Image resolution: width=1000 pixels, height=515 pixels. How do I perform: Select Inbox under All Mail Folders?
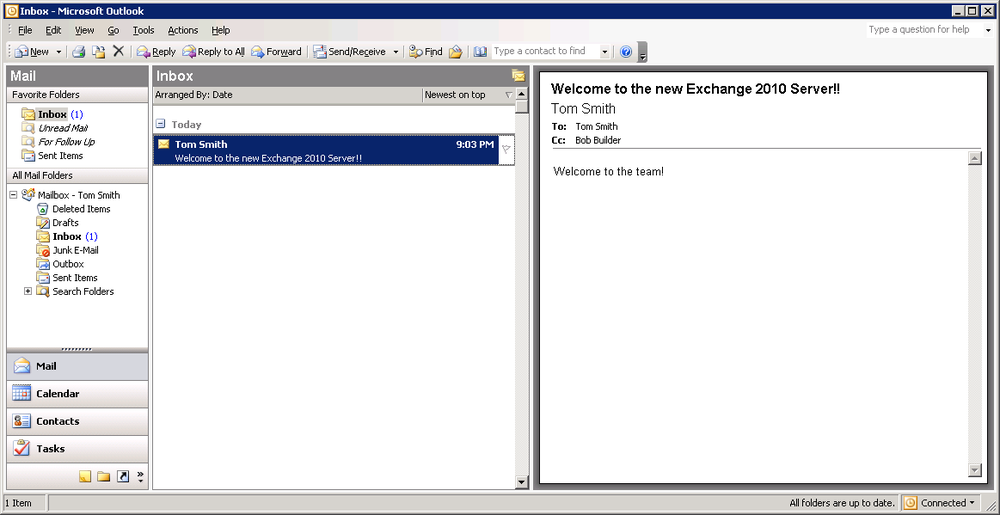(x=67, y=236)
